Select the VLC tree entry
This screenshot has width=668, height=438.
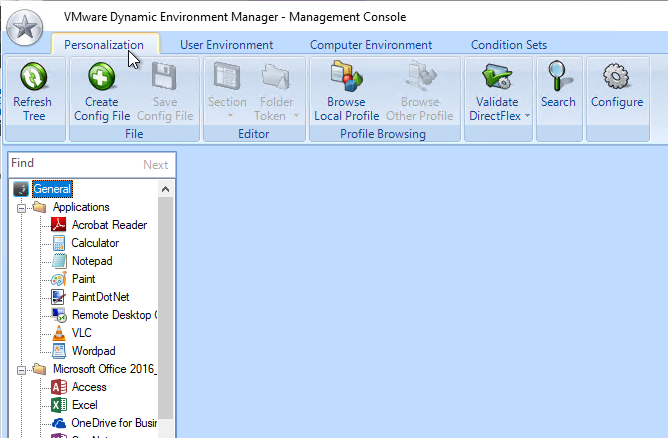pyautogui.click(x=81, y=333)
